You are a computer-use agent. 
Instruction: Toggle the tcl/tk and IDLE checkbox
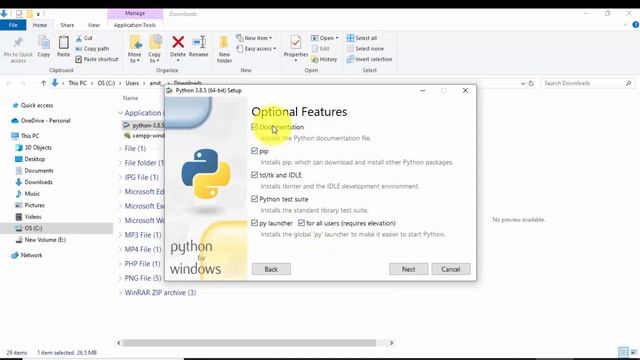coord(255,175)
